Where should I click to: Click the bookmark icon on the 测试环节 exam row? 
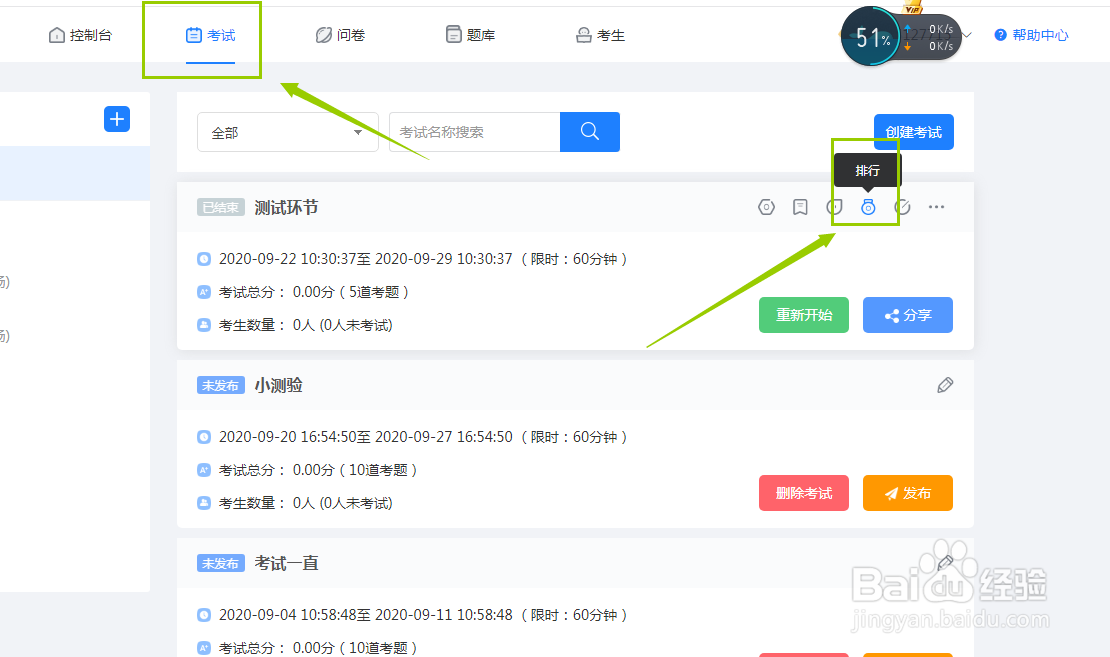coord(800,207)
